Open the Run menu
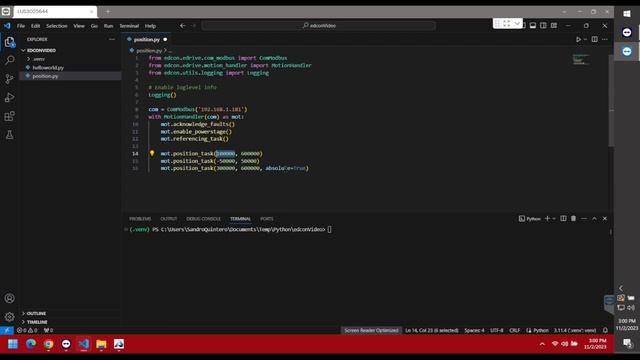The image size is (640, 360). 108,26
